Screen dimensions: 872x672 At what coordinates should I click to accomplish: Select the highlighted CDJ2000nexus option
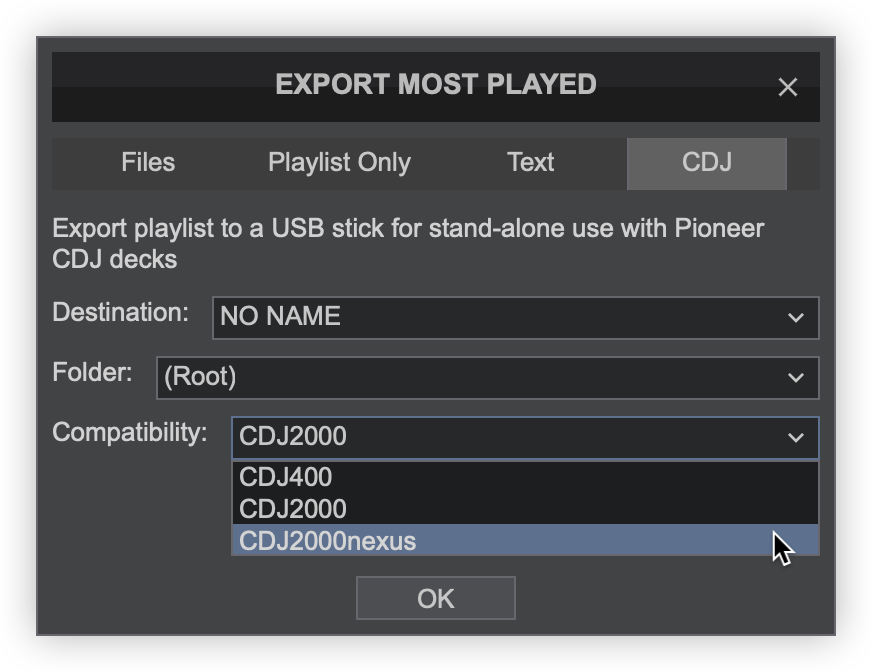[x=328, y=541]
